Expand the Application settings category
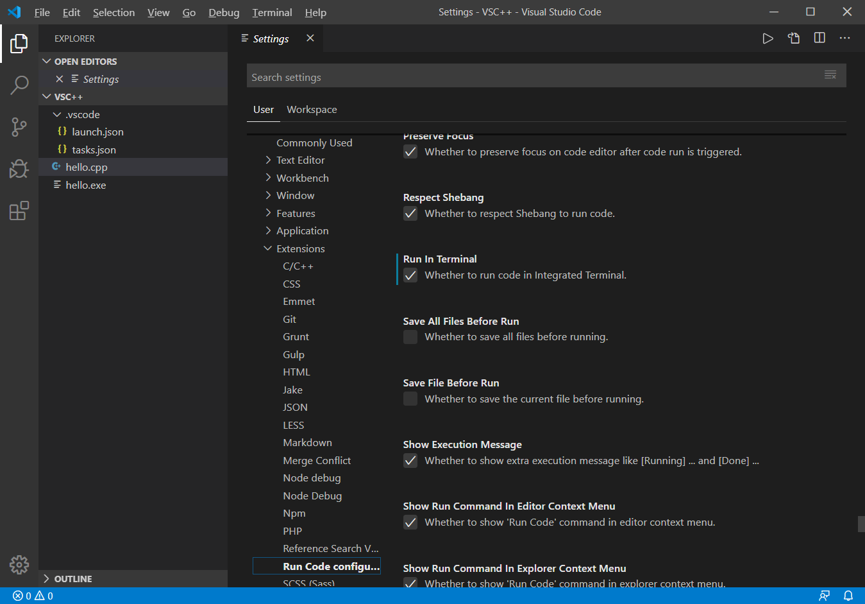The image size is (865, 604). point(268,231)
